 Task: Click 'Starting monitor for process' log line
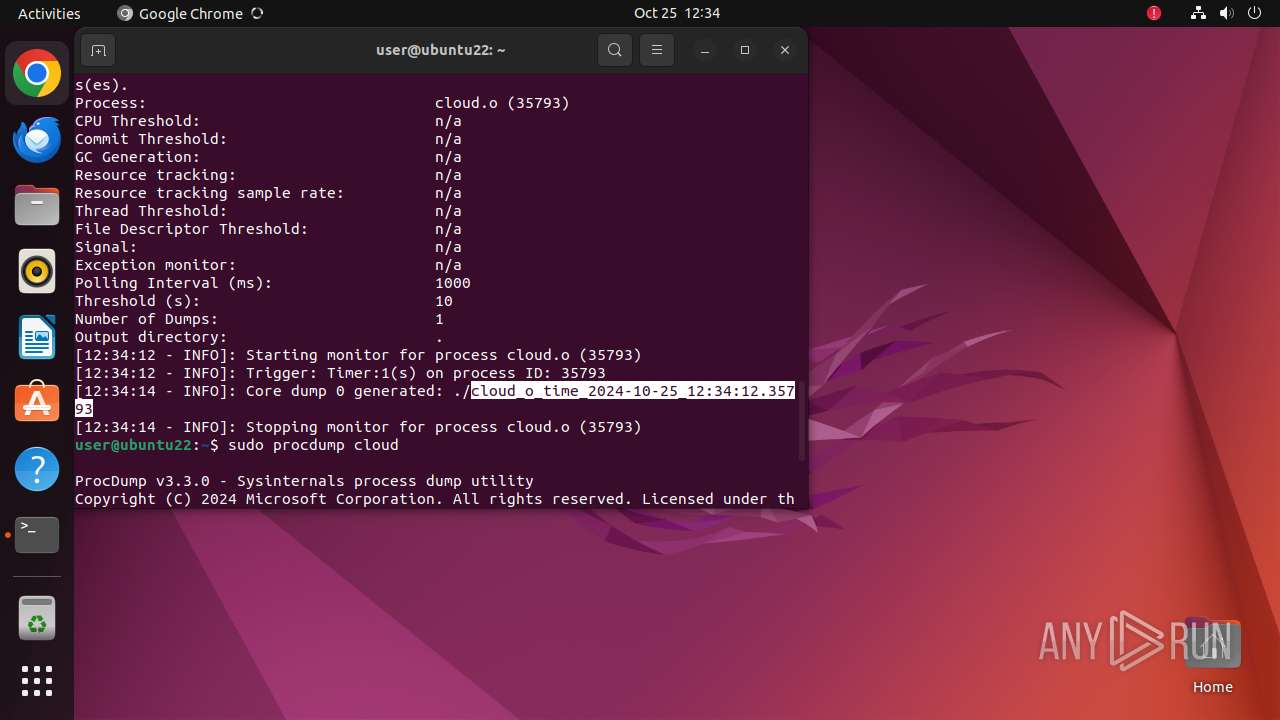point(358,355)
